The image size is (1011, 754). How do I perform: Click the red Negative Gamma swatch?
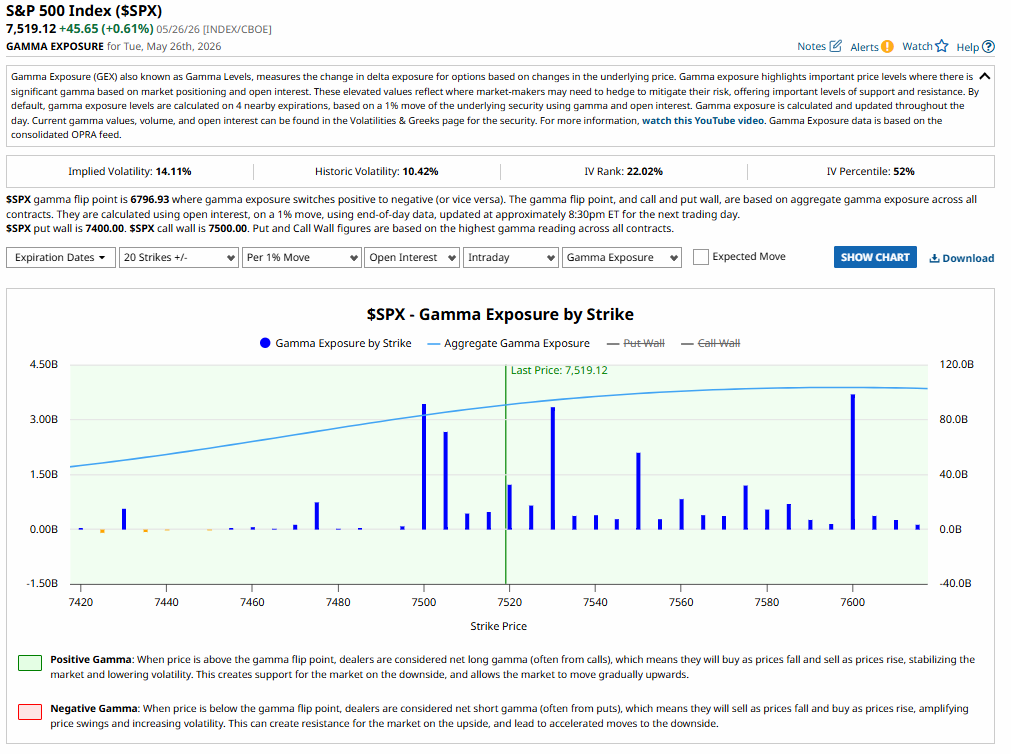coord(30,712)
